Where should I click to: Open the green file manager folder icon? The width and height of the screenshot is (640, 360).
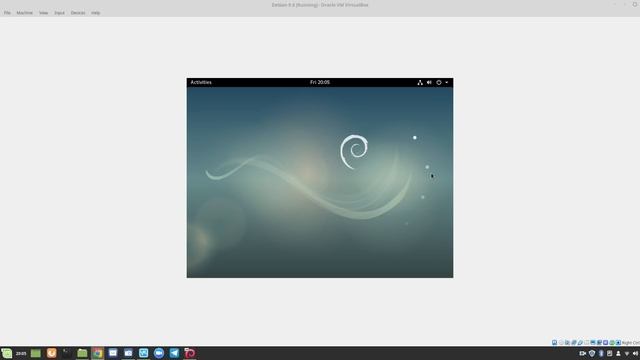pyautogui.click(x=82, y=353)
